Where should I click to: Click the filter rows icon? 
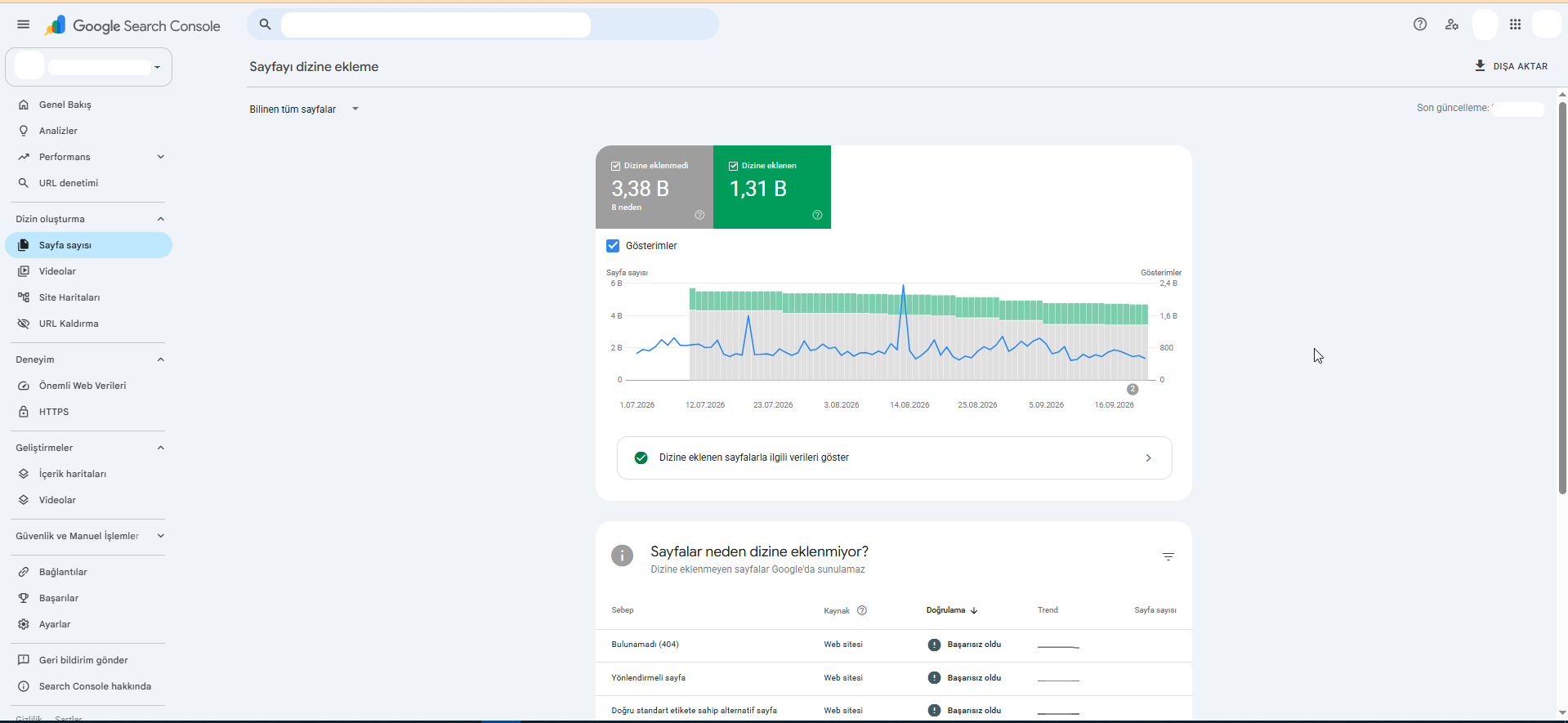click(x=1168, y=556)
